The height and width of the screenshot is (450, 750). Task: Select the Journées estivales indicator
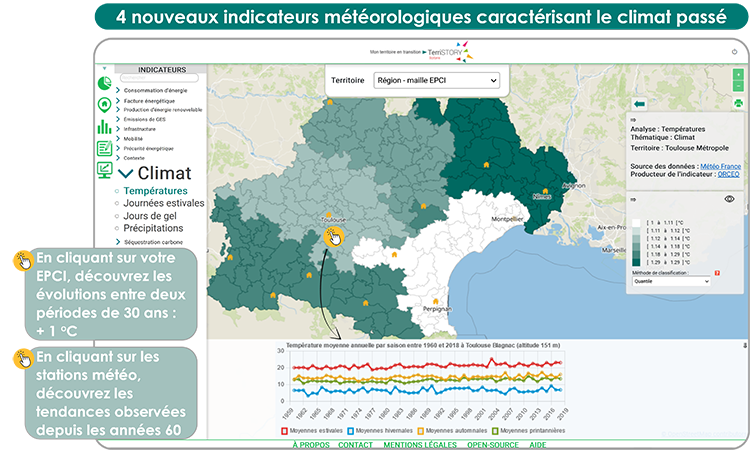pyautogui.click(x=163, y=203)
